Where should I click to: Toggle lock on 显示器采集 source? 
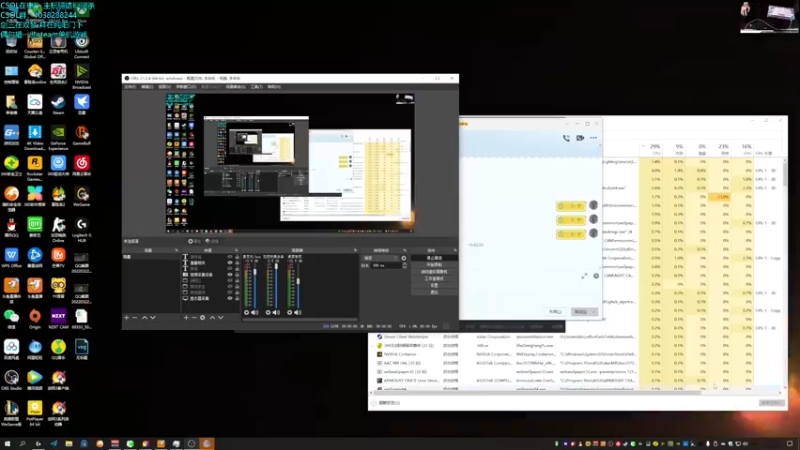[237, 298]
